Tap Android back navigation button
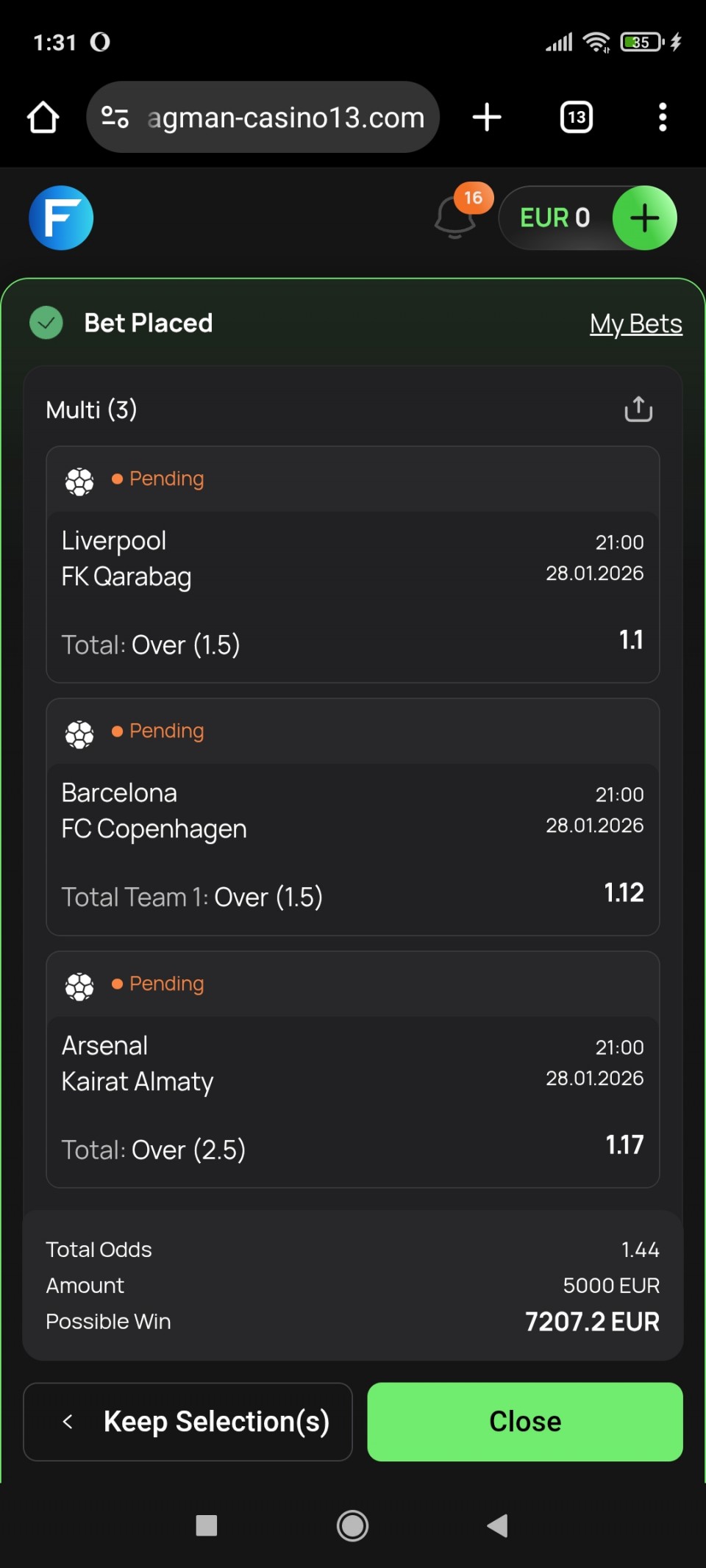706x1568 pixels. 498,1525
